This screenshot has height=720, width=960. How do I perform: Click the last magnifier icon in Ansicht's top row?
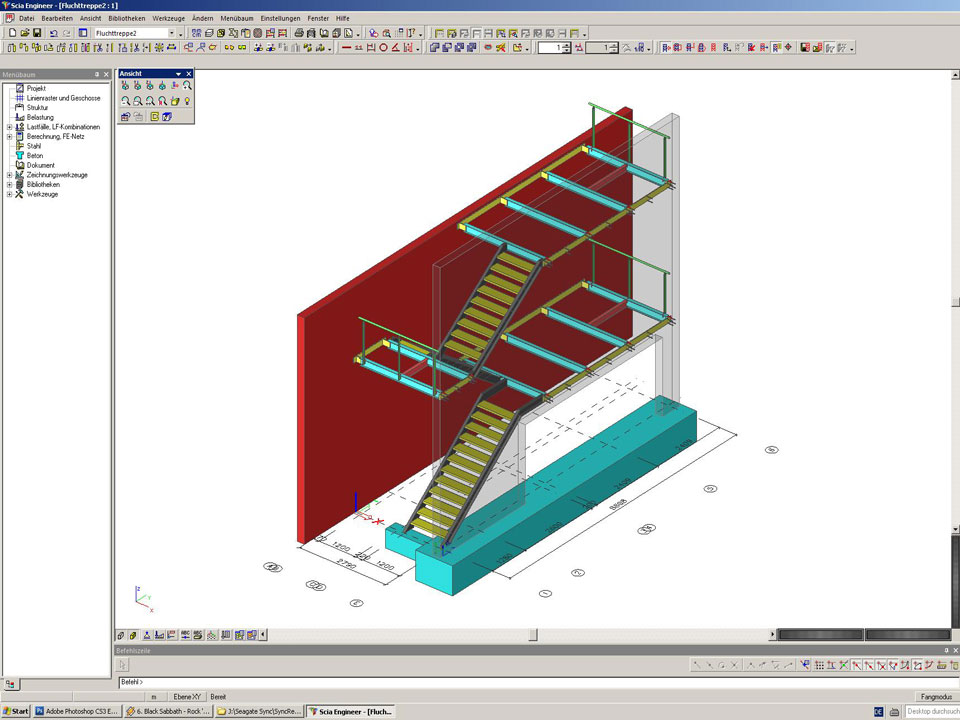[x=187, y=86]
